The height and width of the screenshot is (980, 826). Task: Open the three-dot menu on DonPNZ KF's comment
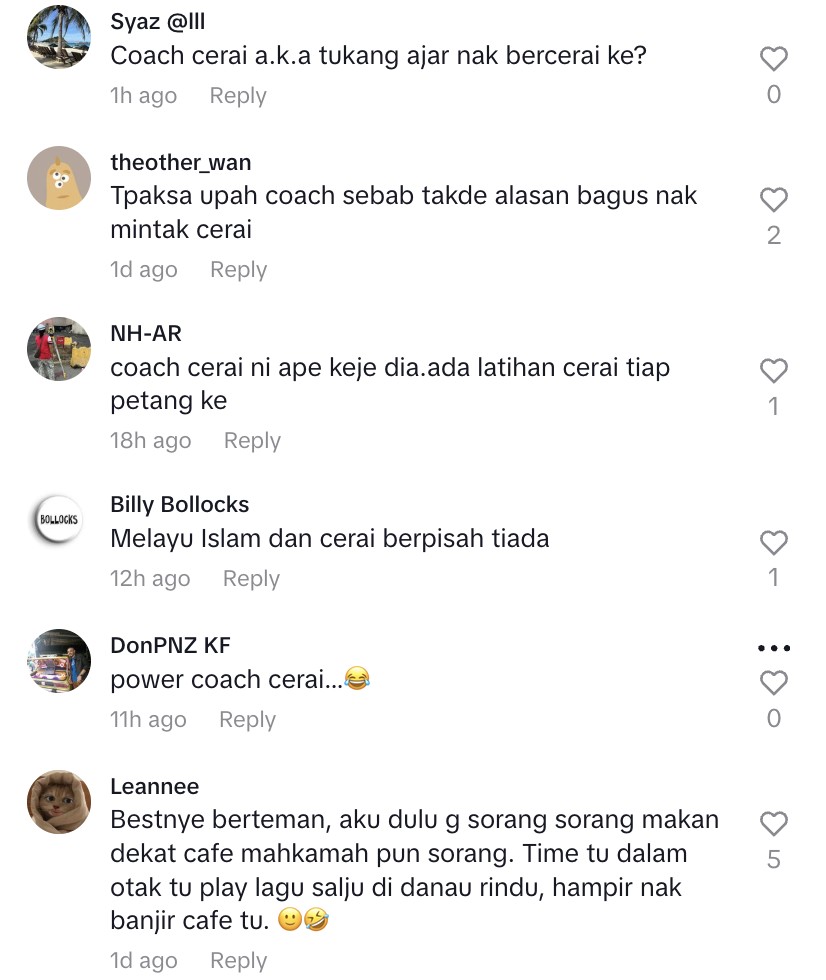tap(774, 648)
